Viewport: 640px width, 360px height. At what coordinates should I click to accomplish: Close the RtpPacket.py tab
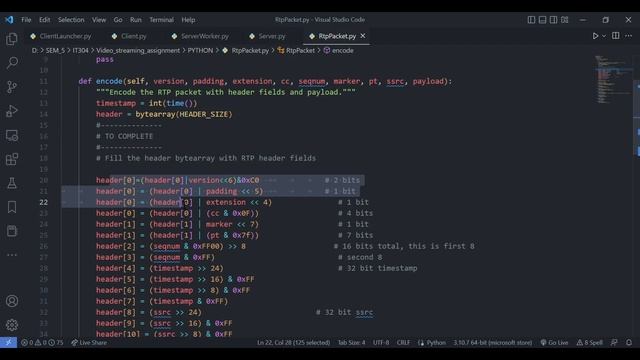pyautogui.click(x=363, y=36)
